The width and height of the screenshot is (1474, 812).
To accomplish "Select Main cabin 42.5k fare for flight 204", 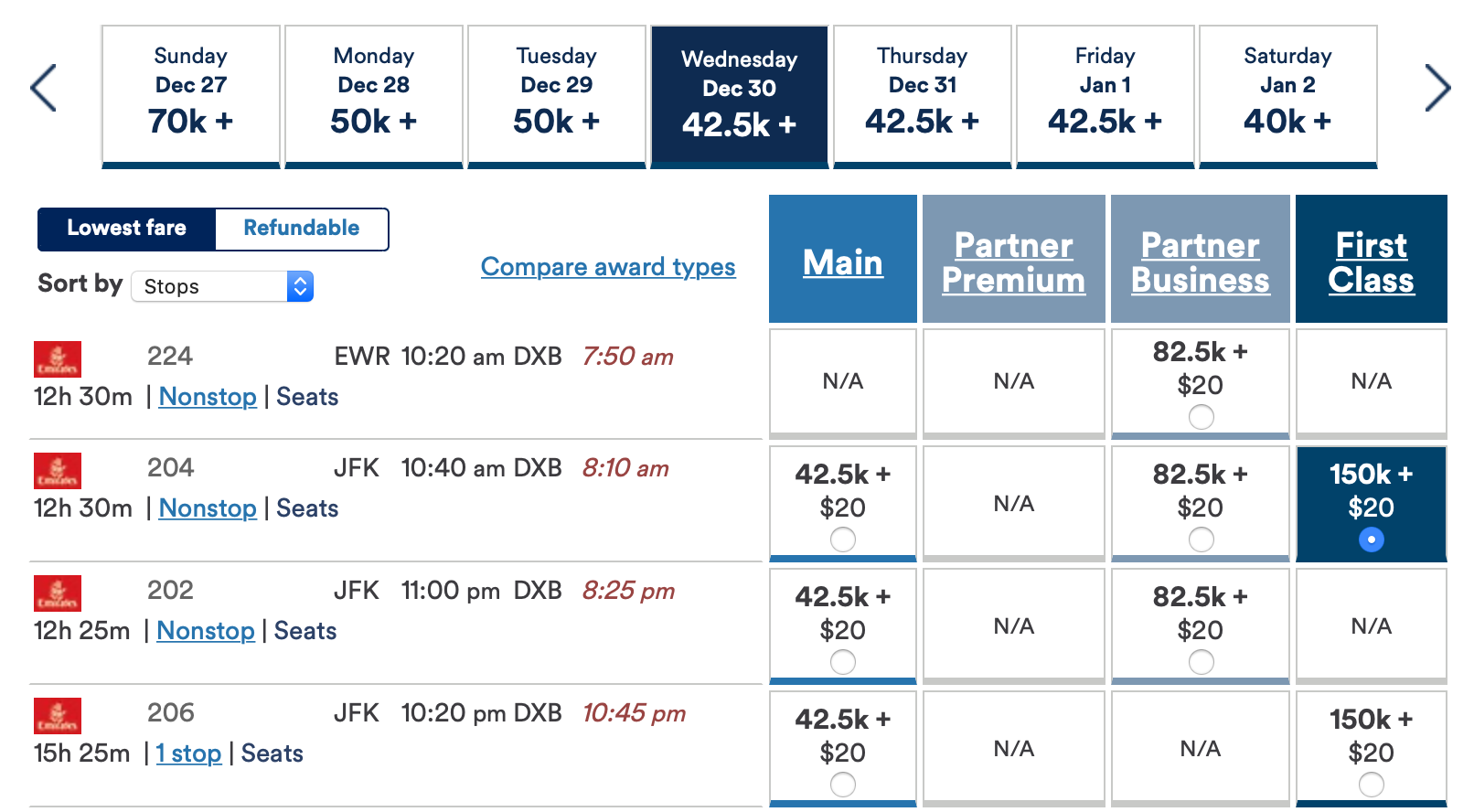I will click(x=841, y=540).
